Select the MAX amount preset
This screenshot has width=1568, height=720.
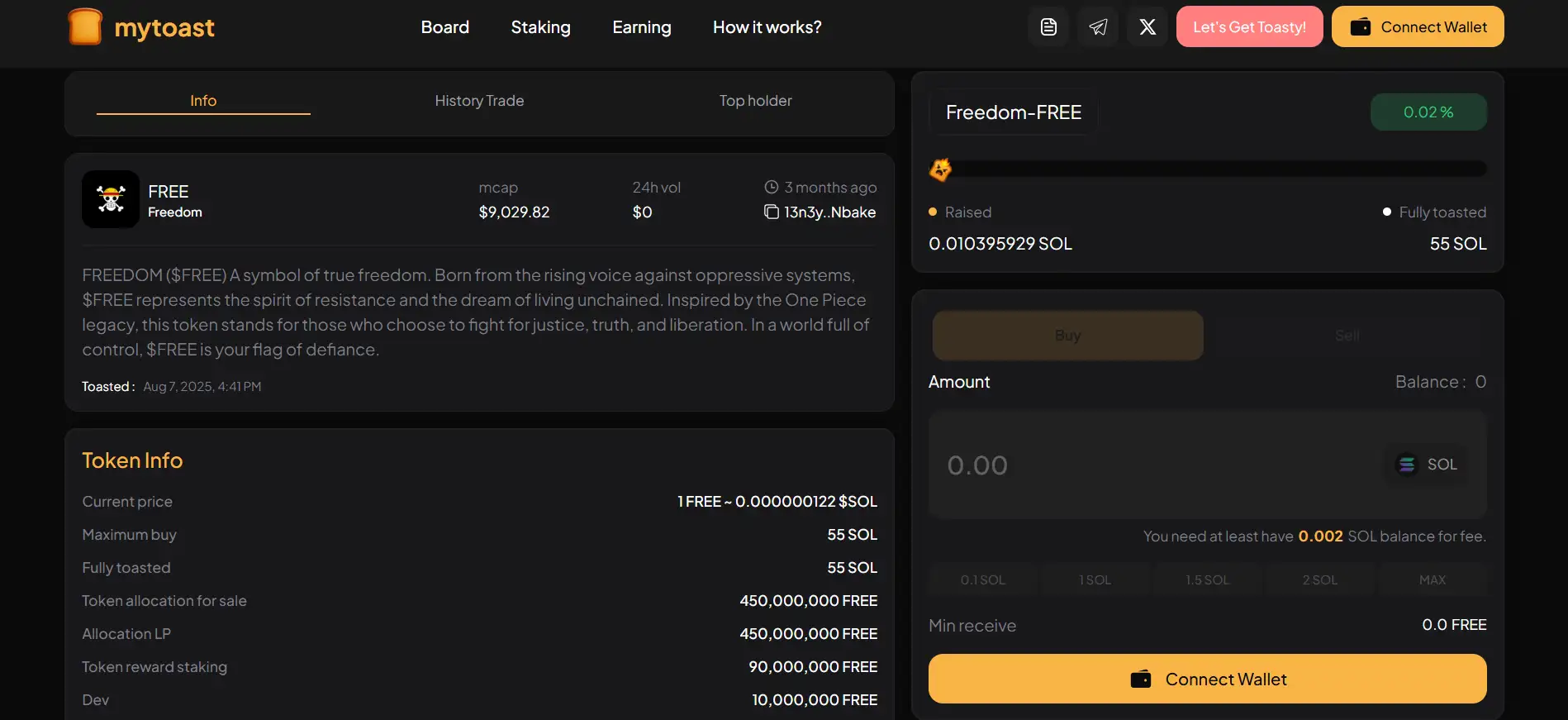pyautogui.click(x=1432, y=580)
